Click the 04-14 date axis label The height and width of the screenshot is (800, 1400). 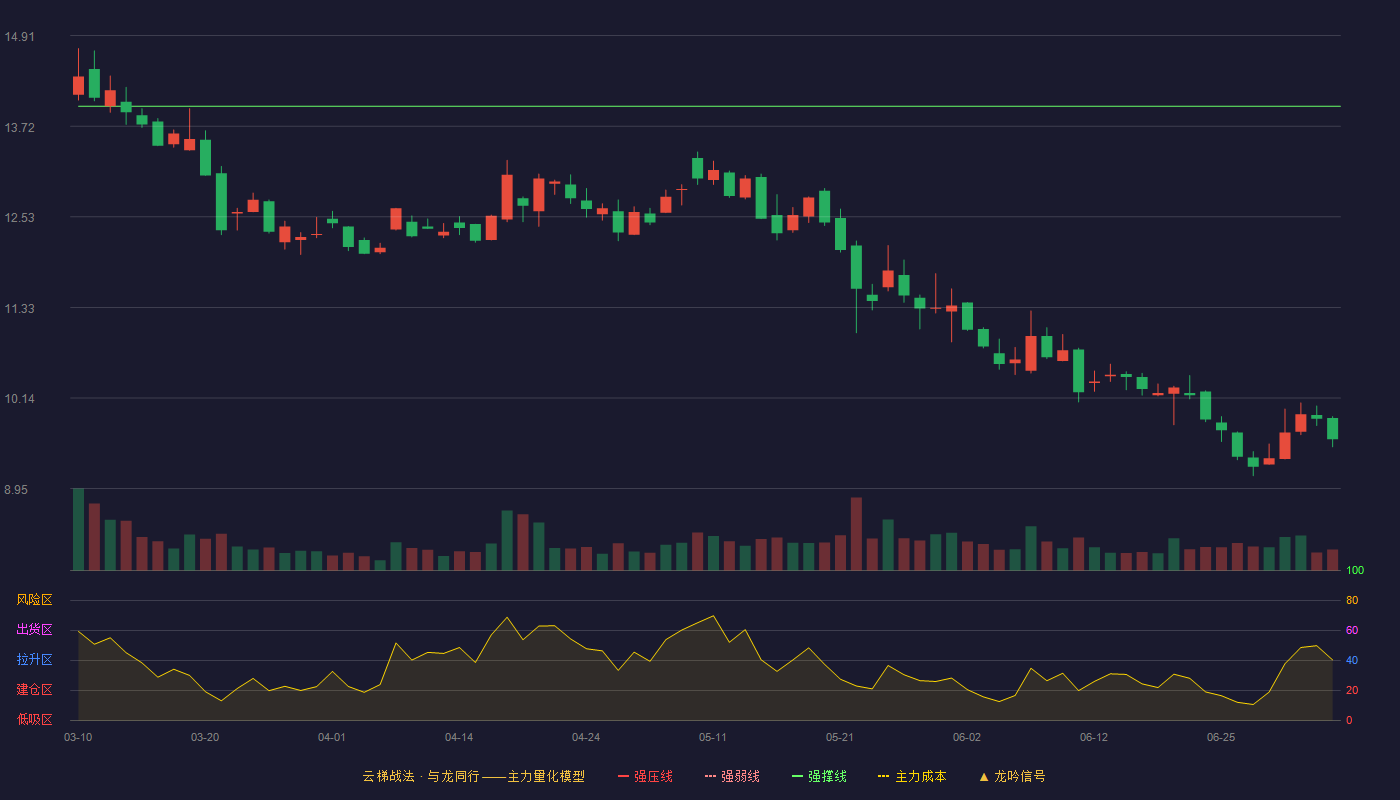(x=459, y=737)
